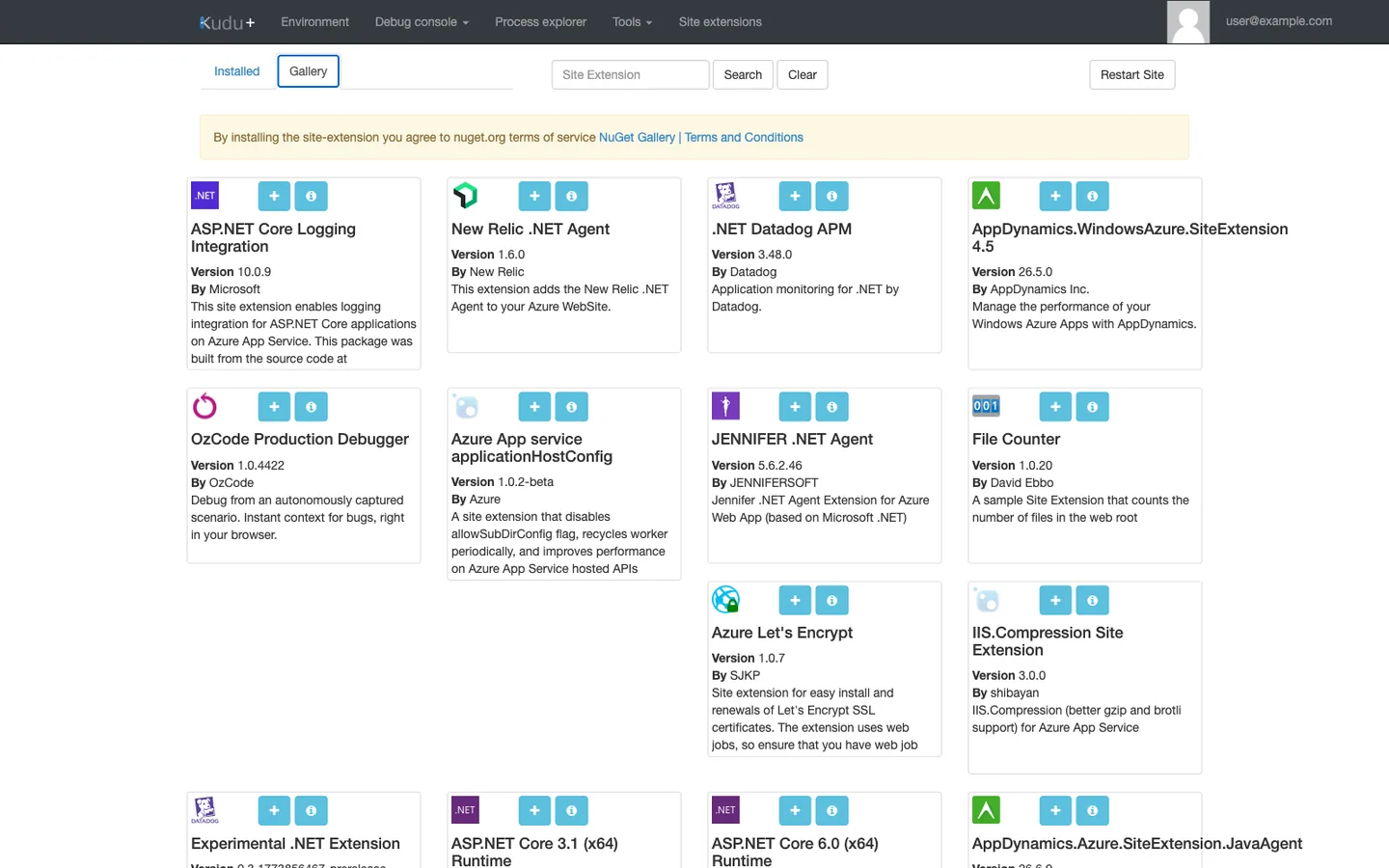
Task: Click the OzCode logo thumbnail
Action: 204,406
